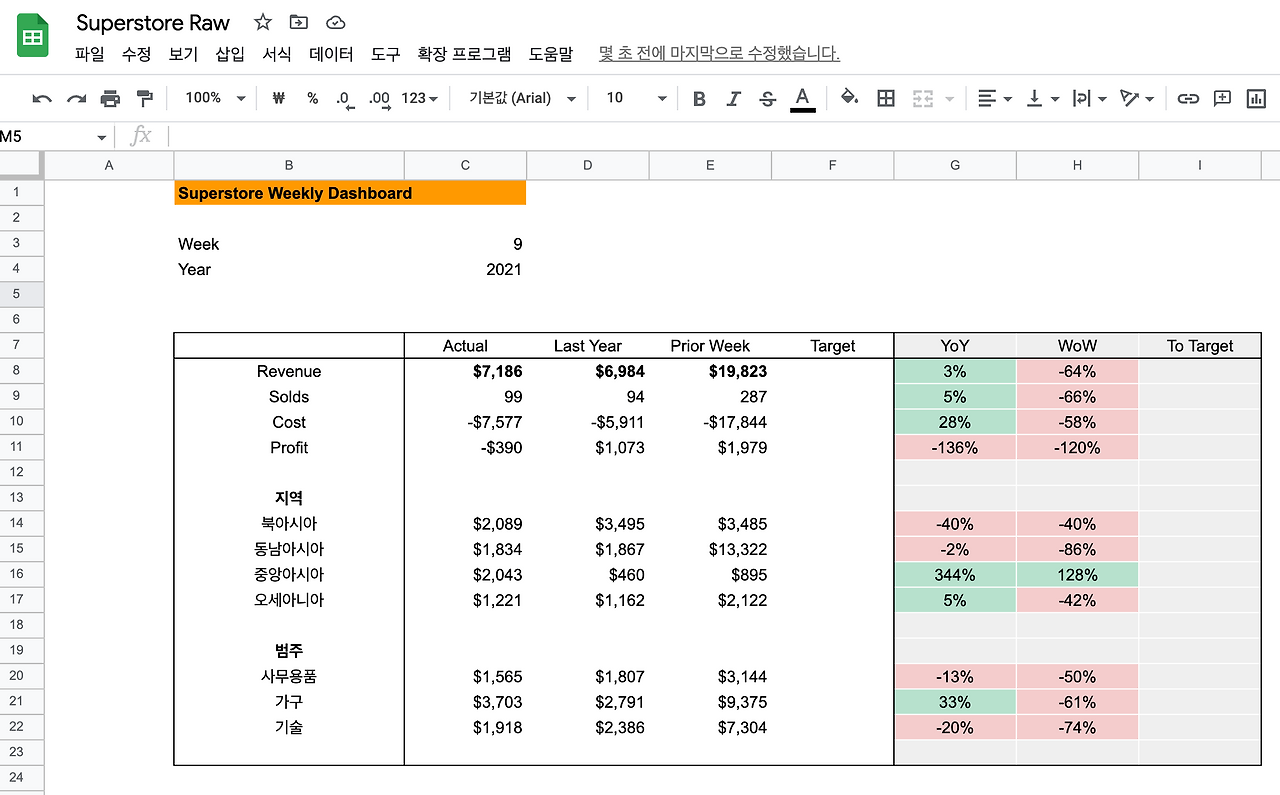
Task: Select the 중앙아시아 YoY cell 344%
Action: [x=955, y=575]
